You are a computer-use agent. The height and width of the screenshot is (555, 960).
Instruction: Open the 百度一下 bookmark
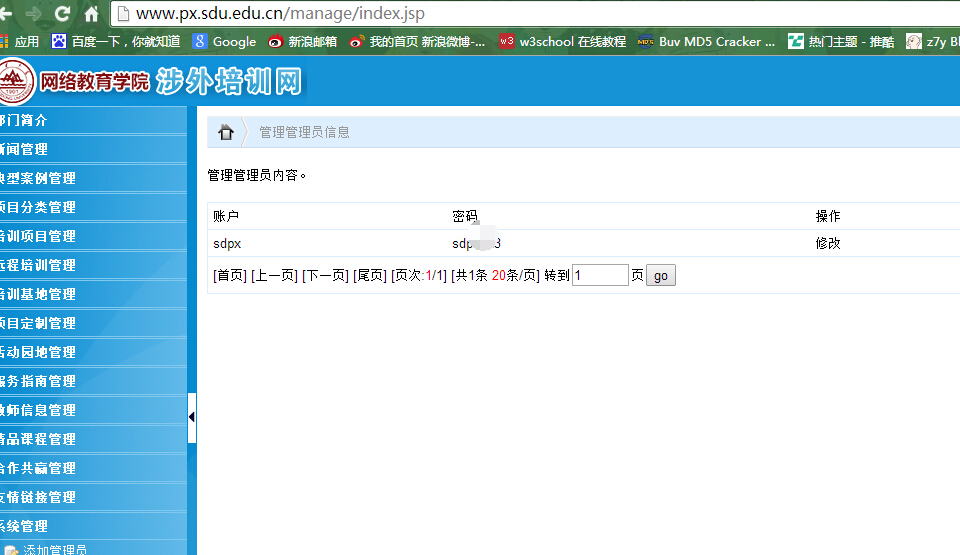pyautogui.click(x=116, y=42)
